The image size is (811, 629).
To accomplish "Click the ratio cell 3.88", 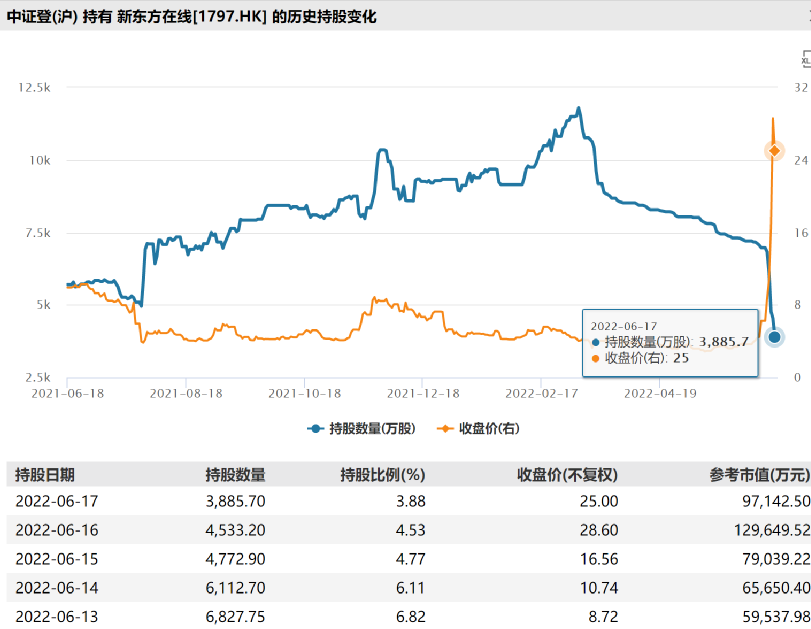I will pyautogui.click(x=411, y=501).
